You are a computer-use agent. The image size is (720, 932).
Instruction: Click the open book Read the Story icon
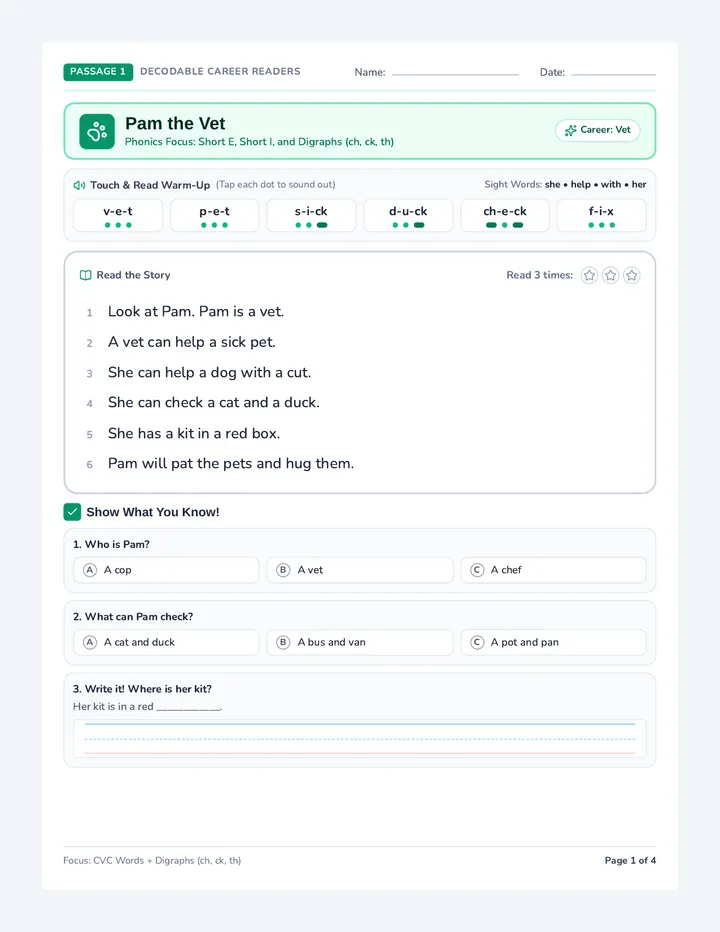tap(86, 275)
